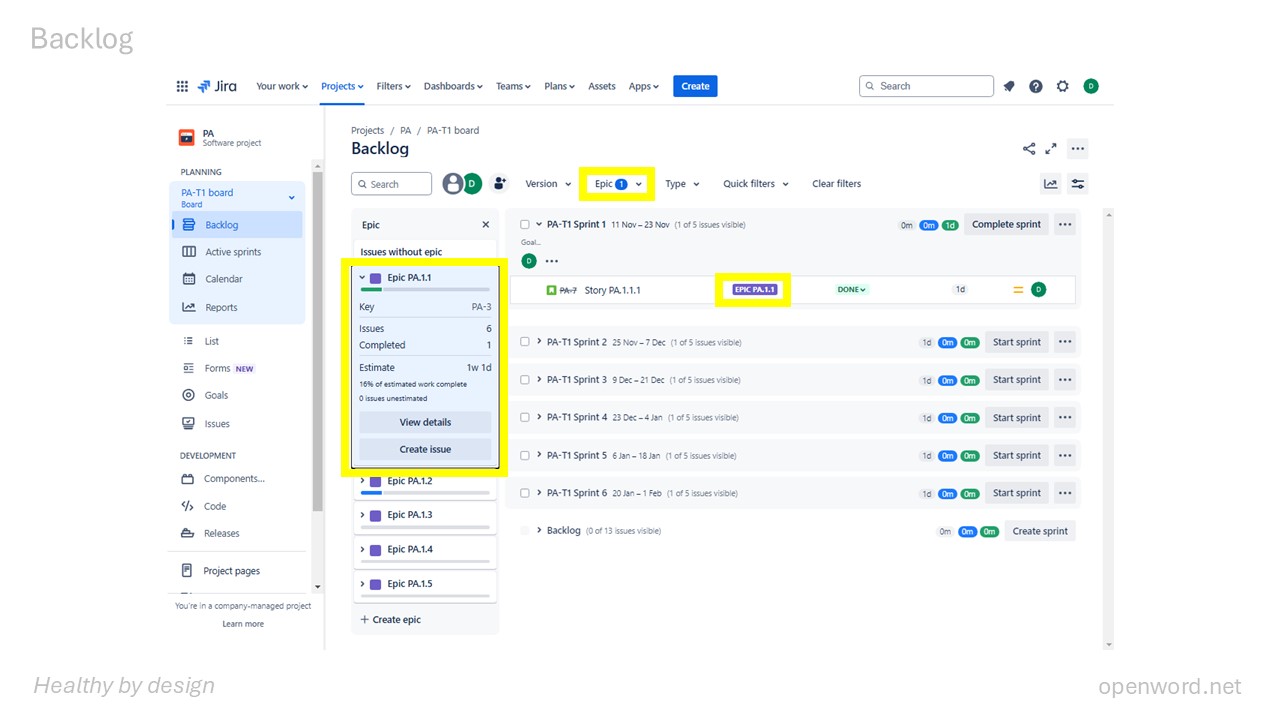Screen dimensions: 1280x720
Task: Click the assignee avatar on Story PA.1.1.1
Action: [1038, 290]
